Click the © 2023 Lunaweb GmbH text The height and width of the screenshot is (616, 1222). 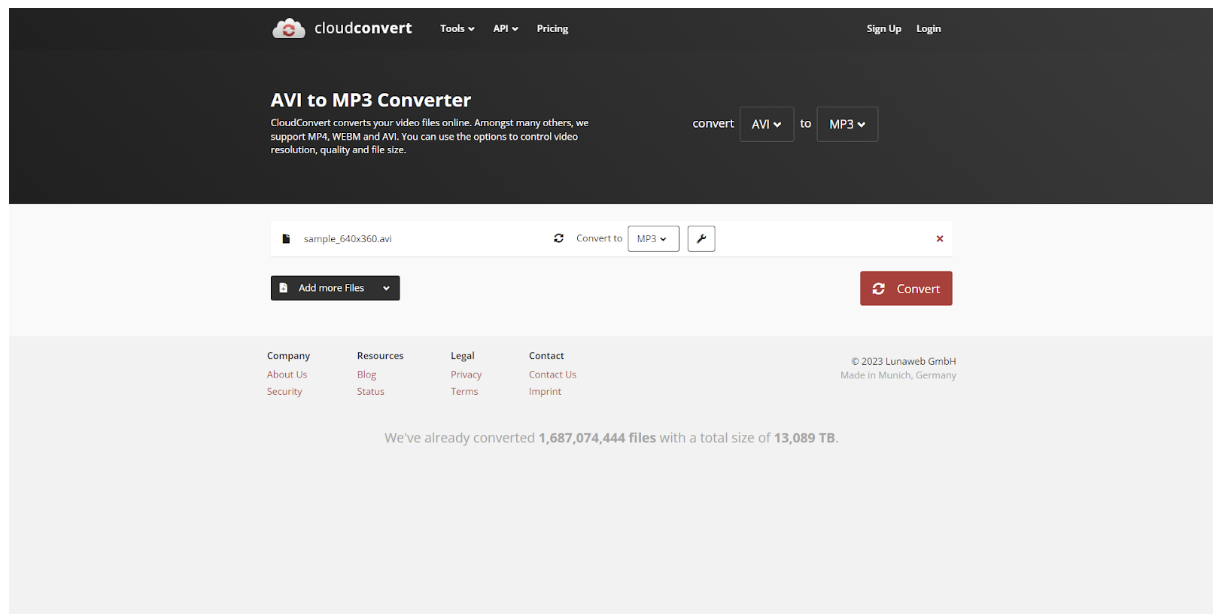click(x=903, y=361)
